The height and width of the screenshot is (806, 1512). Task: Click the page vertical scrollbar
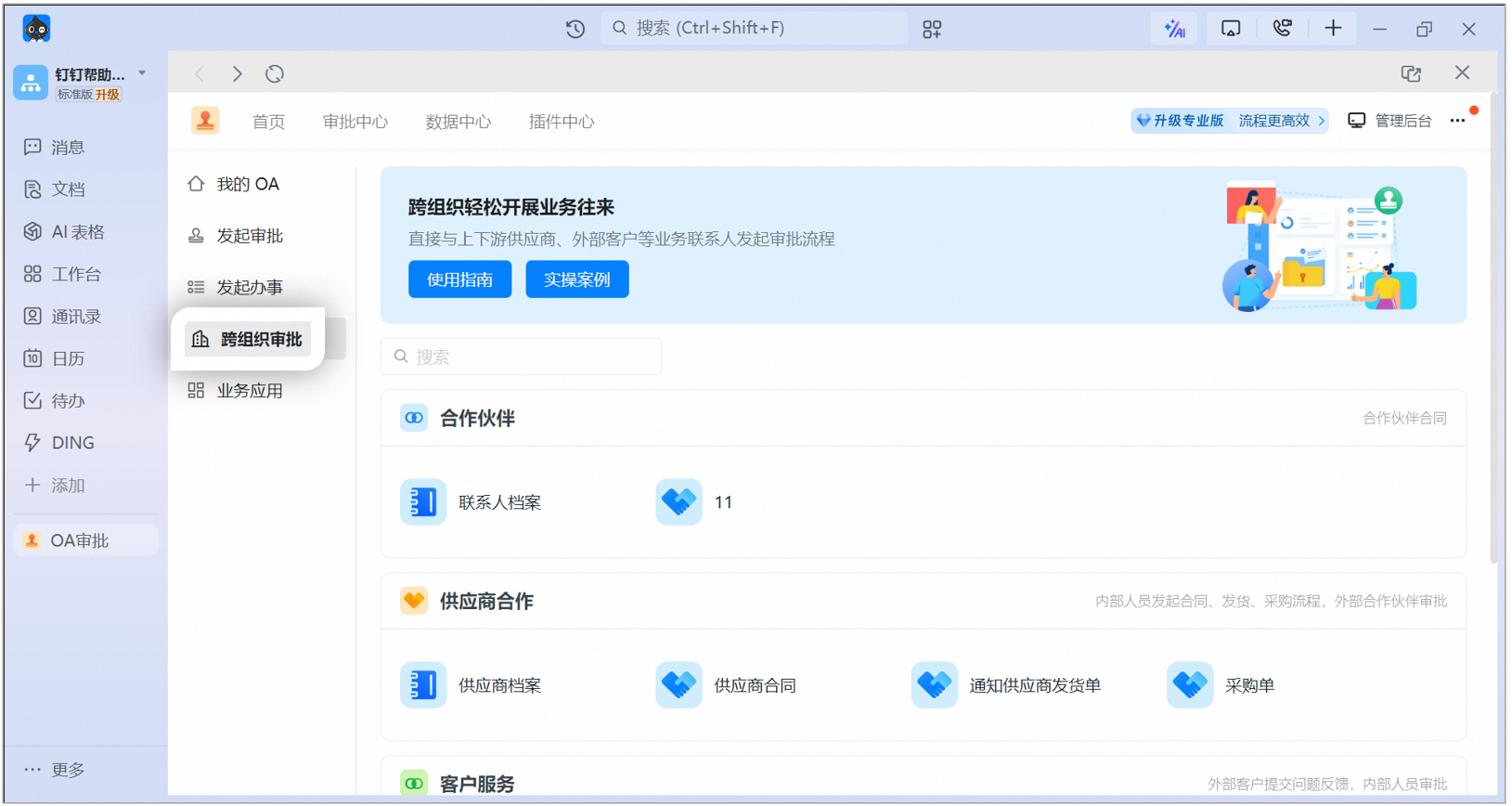pyautogui.click(x=1493, y=328)
